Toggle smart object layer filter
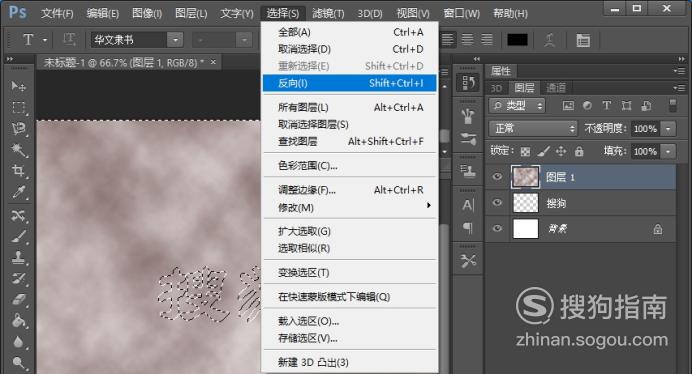The width and height of the screenshot is (692, 374). 646,106
